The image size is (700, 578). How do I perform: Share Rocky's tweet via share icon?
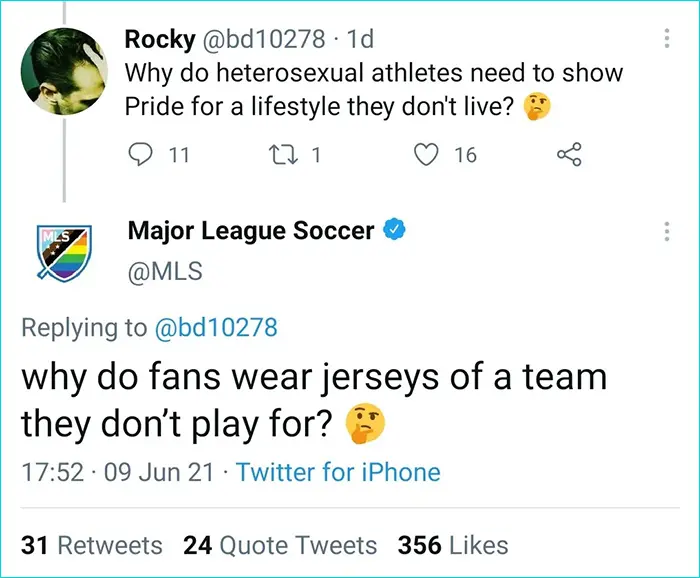[x=568, y=154]
